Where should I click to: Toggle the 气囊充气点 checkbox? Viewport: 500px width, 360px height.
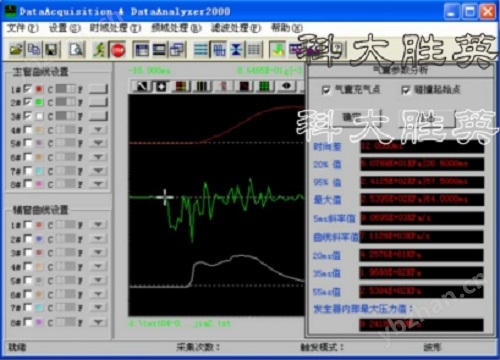pos(326,90)
